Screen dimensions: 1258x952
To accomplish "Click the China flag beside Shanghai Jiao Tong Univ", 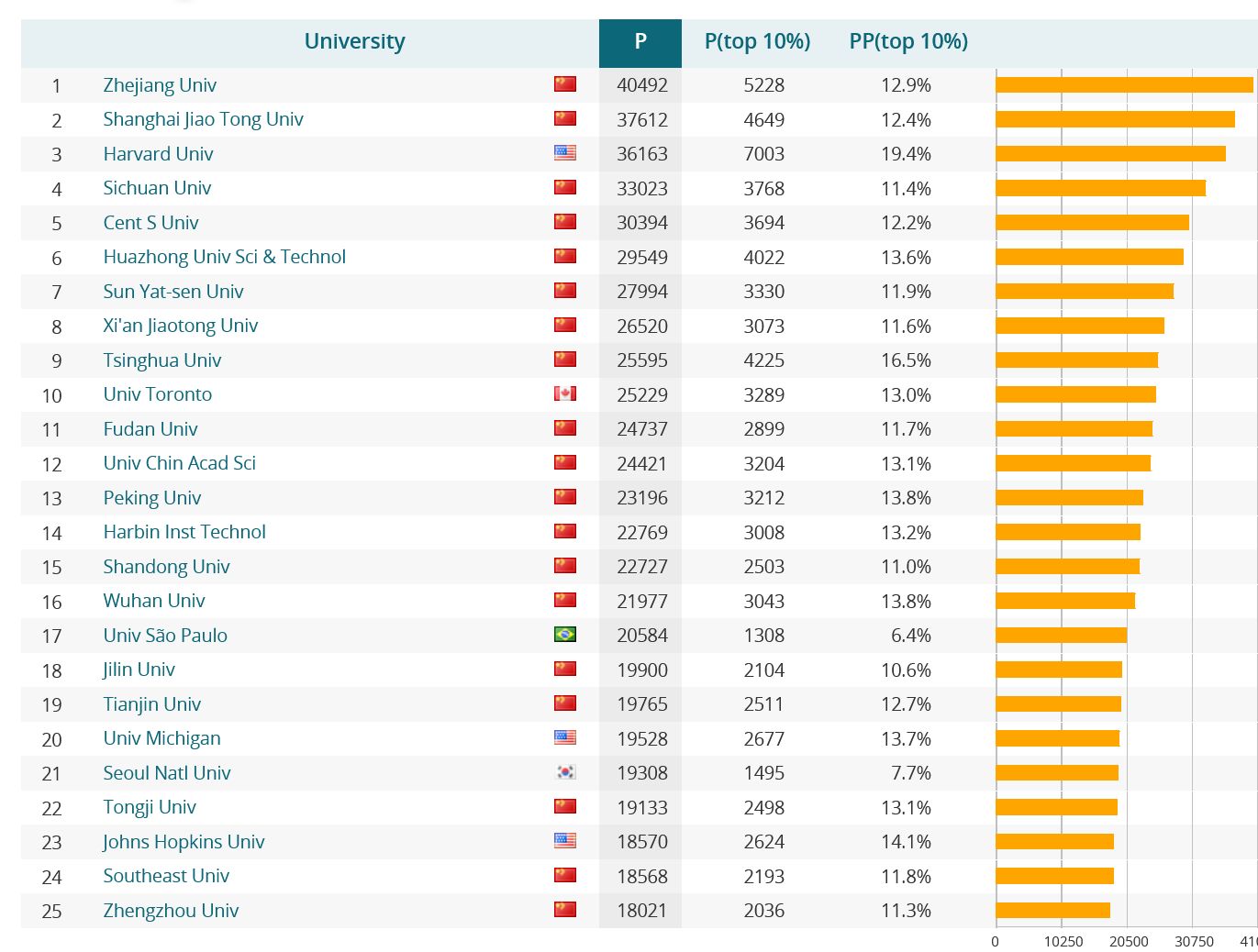I will (565, 118).
